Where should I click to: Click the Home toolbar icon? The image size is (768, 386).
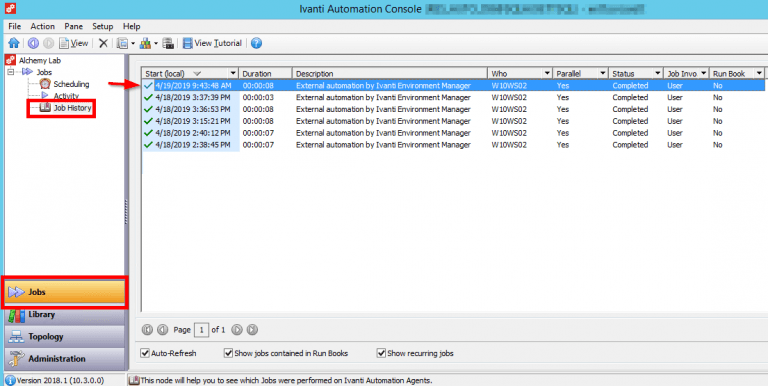pyautogui.click(x=14, y=43)
